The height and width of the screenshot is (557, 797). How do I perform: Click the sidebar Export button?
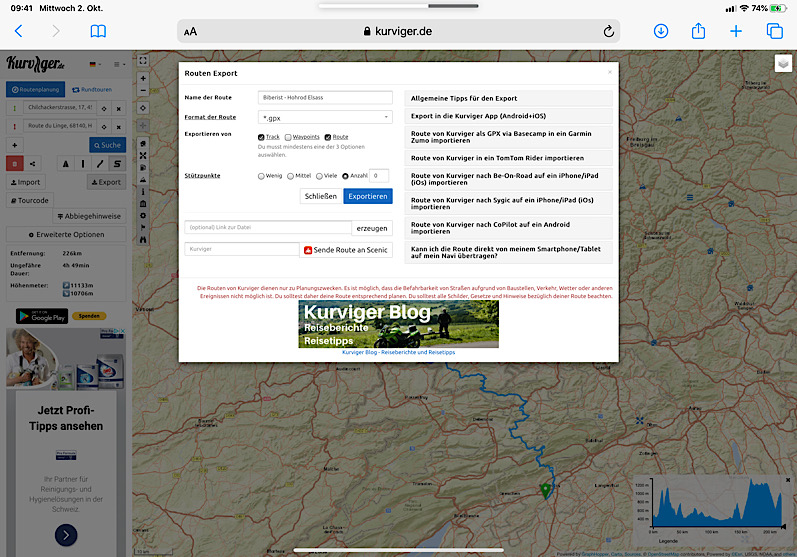(x=106, y=182)
